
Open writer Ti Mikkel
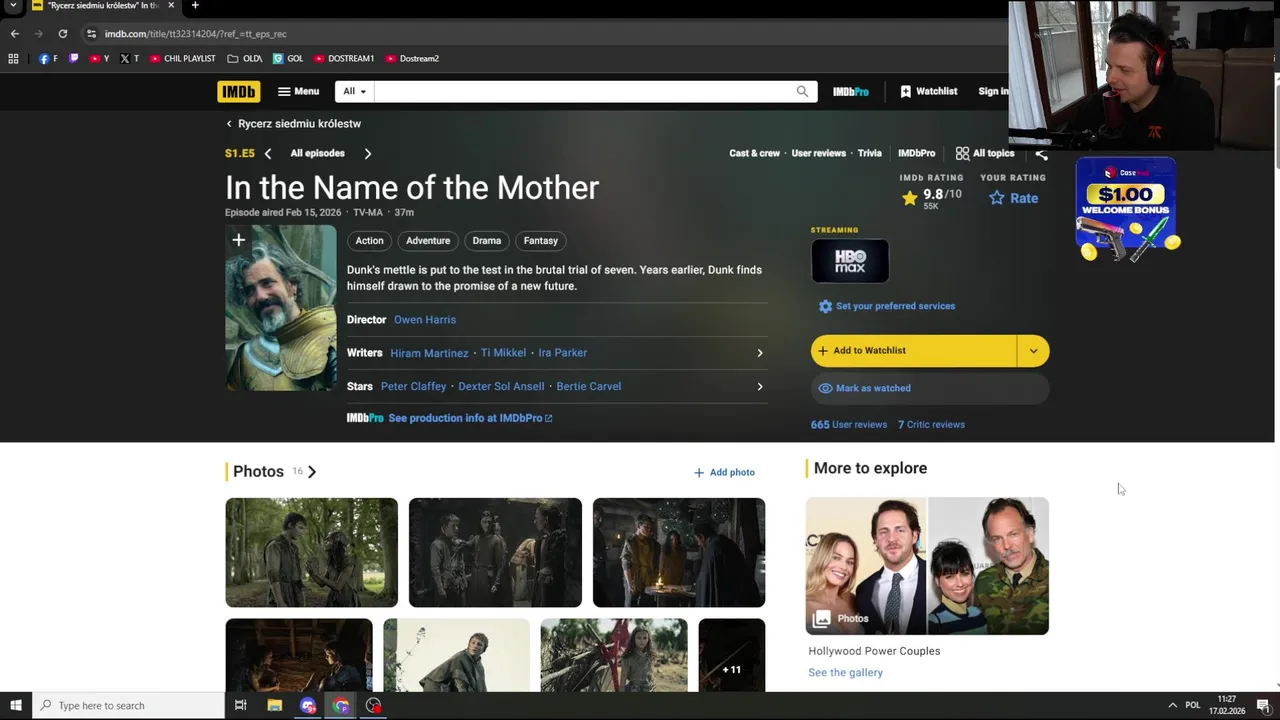(x=503, y=353)
